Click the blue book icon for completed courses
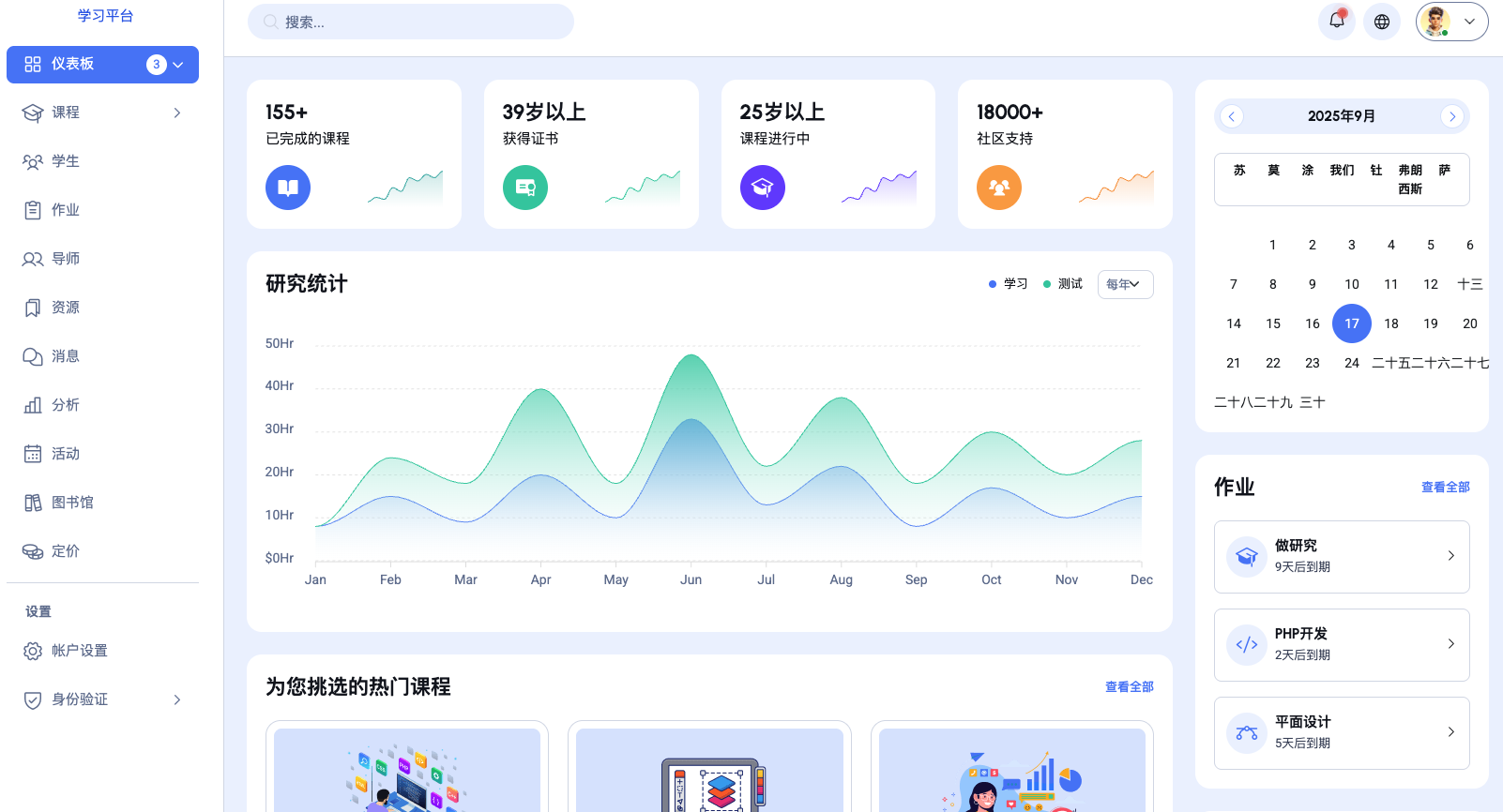Screen dimensions: 1503x812 pos(288,188)
